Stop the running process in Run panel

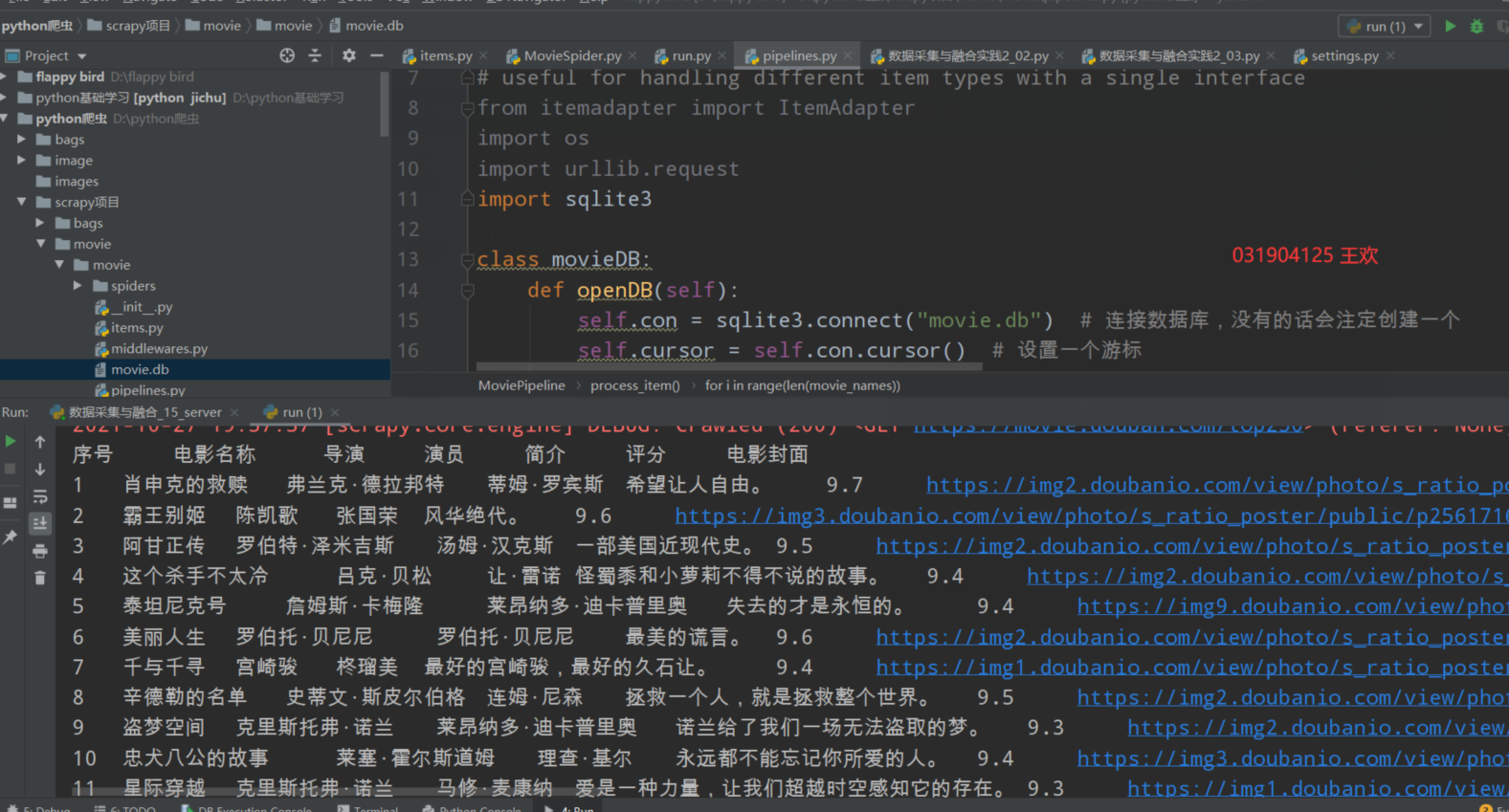pos(11,469)
